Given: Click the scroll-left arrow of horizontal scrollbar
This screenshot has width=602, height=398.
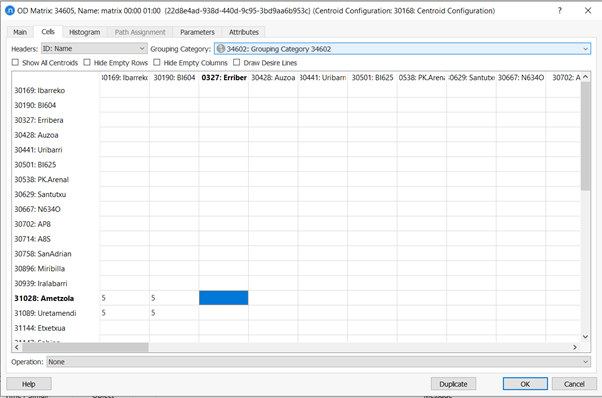Looking at the screenshot, I should (x=17, y=347).
